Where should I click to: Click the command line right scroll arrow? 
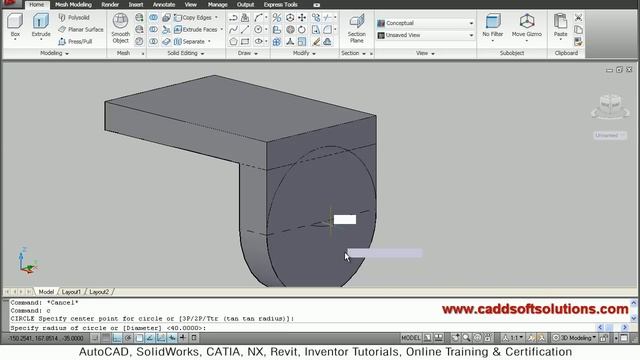point(624,327)
